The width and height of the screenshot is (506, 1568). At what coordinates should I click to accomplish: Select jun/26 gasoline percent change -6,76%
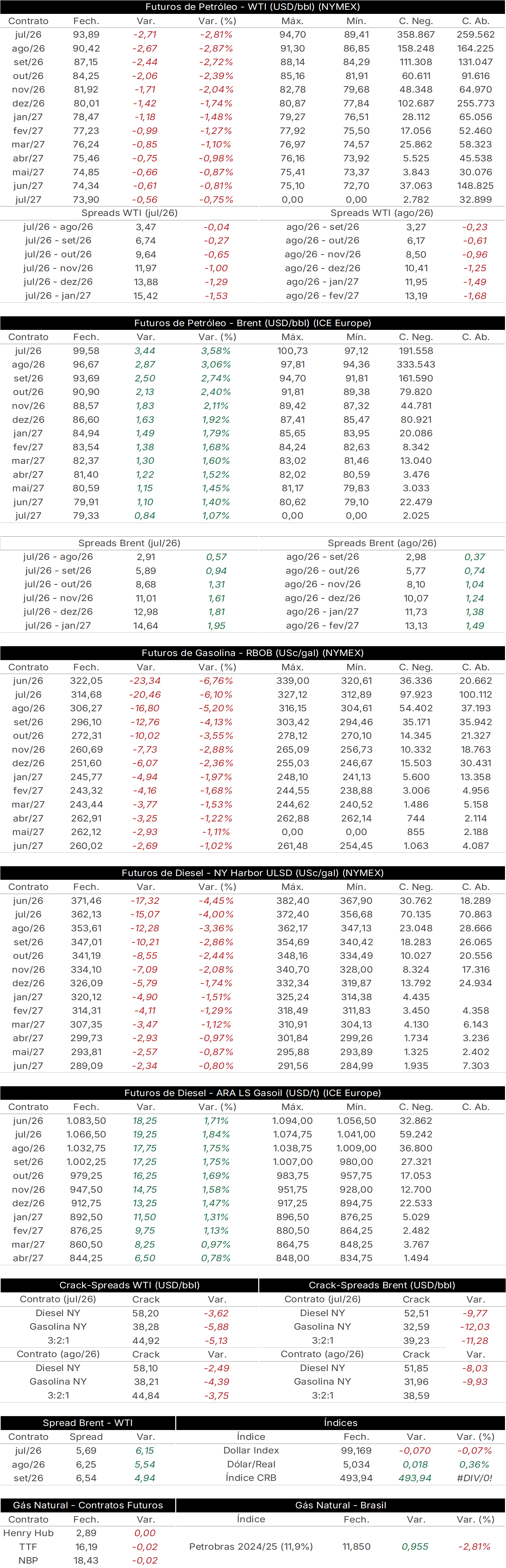pos(217,681)
